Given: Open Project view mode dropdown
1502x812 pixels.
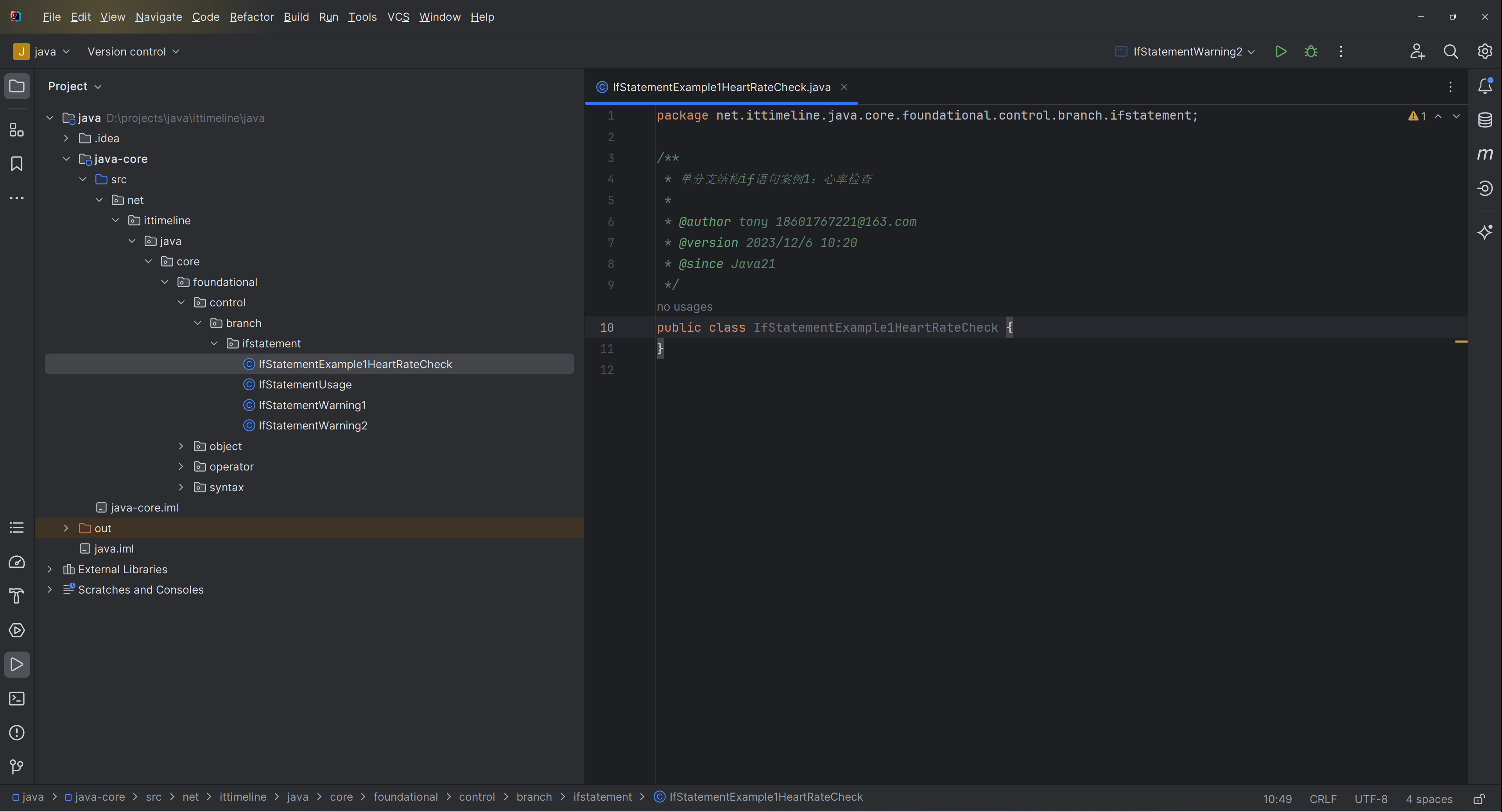Looking at the screenshot, I should (x=75, y=86).
